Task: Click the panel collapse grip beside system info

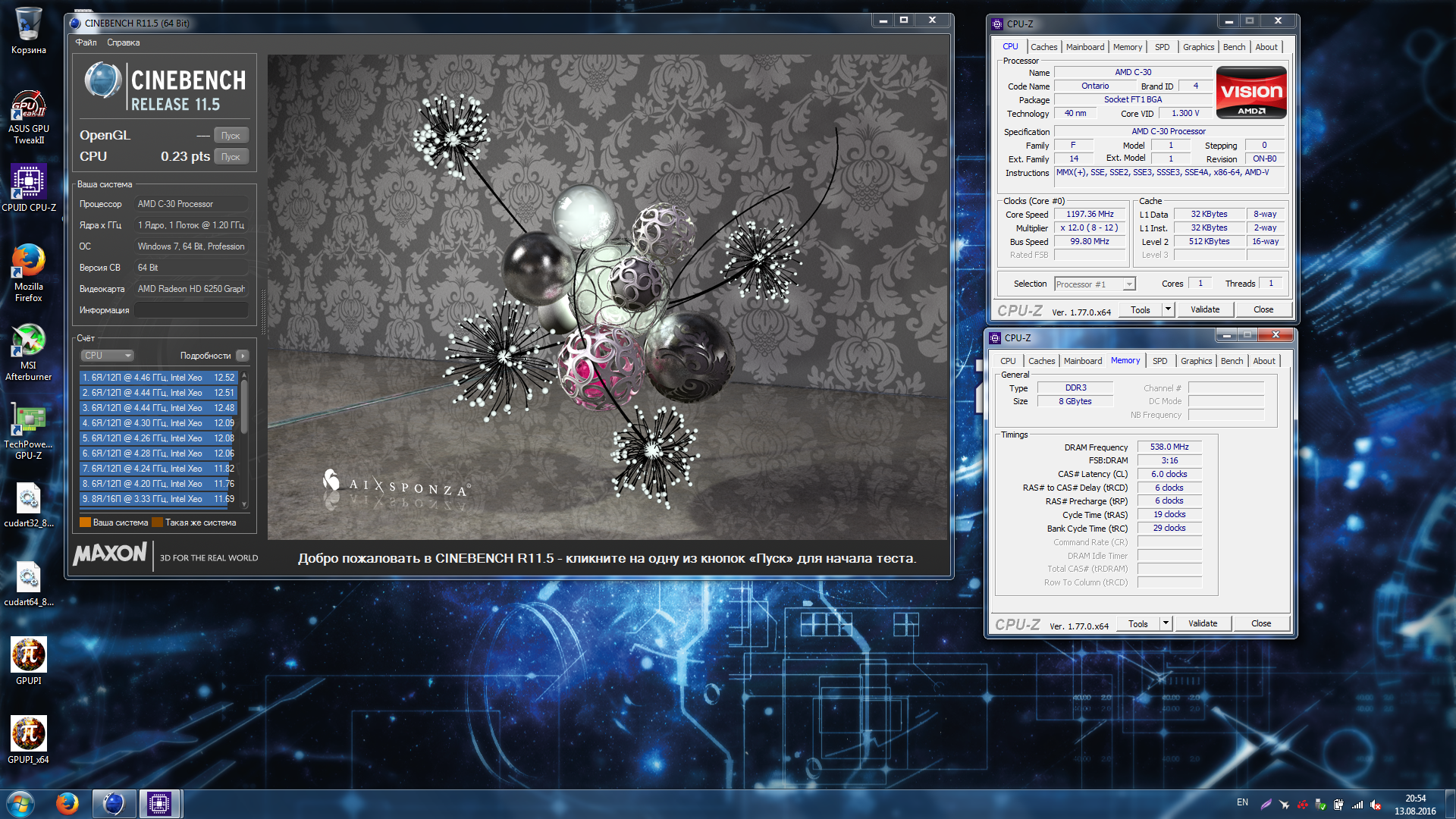Action: 263,311
